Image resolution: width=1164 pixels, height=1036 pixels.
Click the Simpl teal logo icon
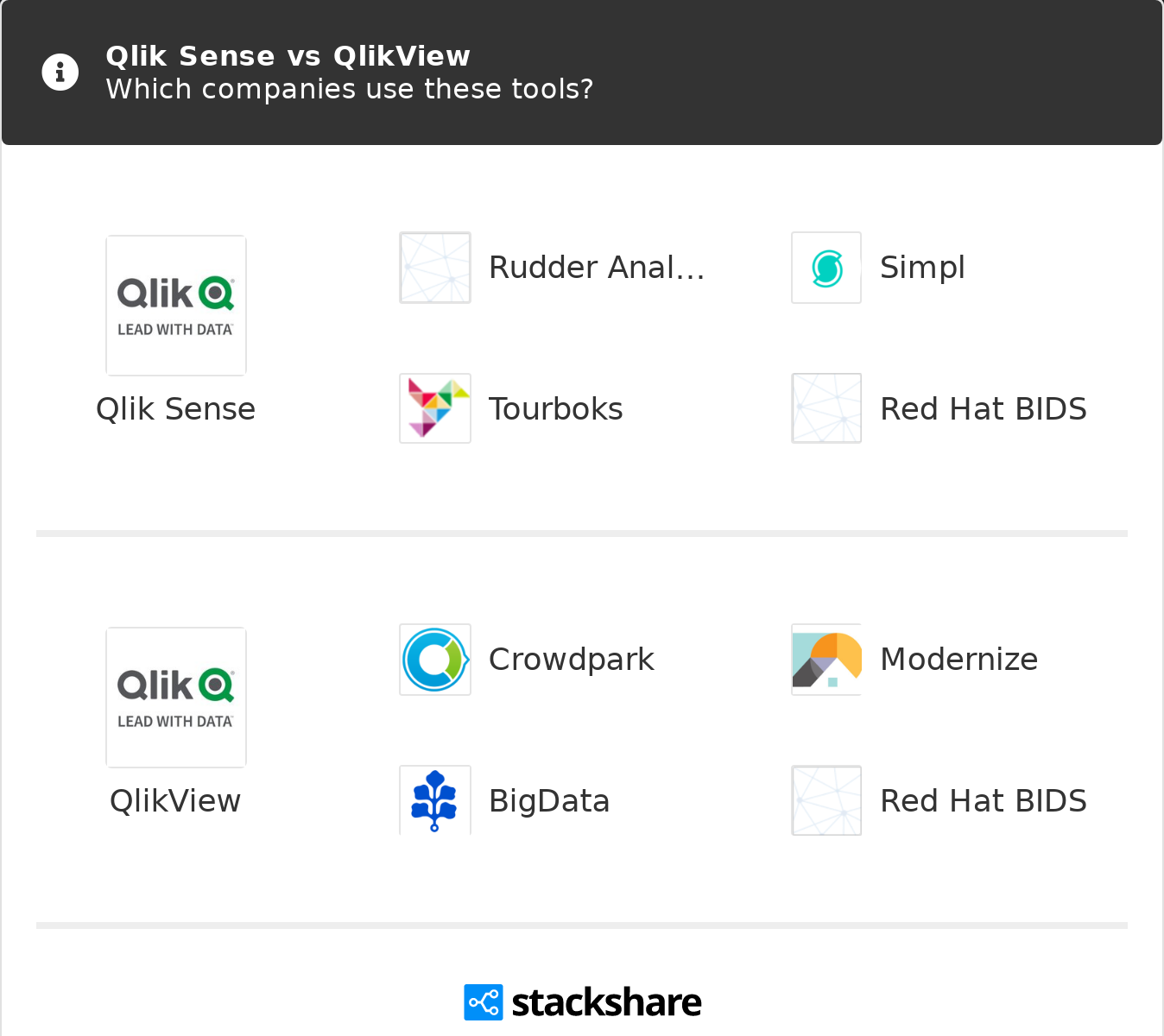[826, 268]
